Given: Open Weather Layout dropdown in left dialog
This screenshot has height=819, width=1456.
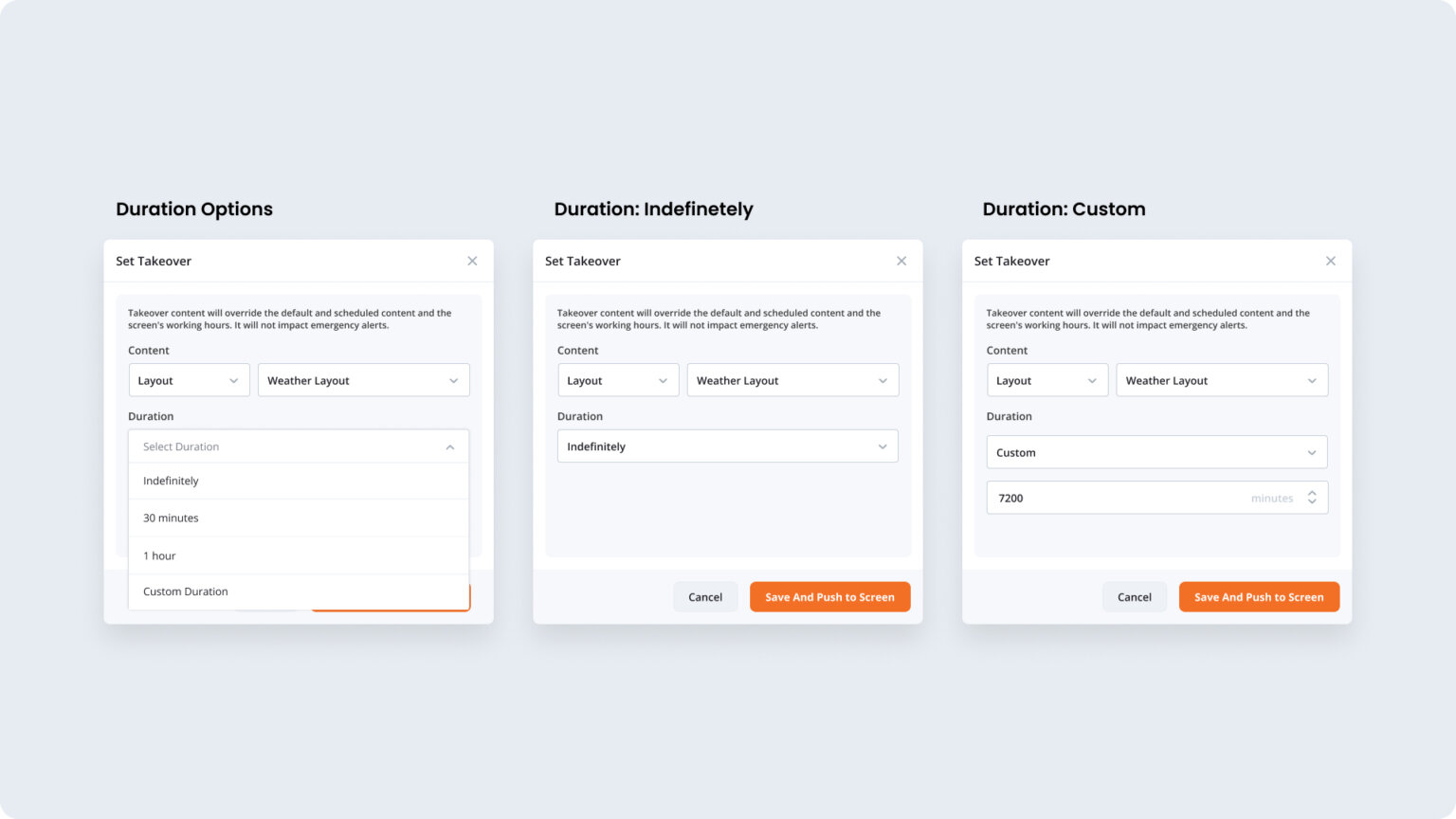Looking at the screenshot, I should click(x=363, y=380).
